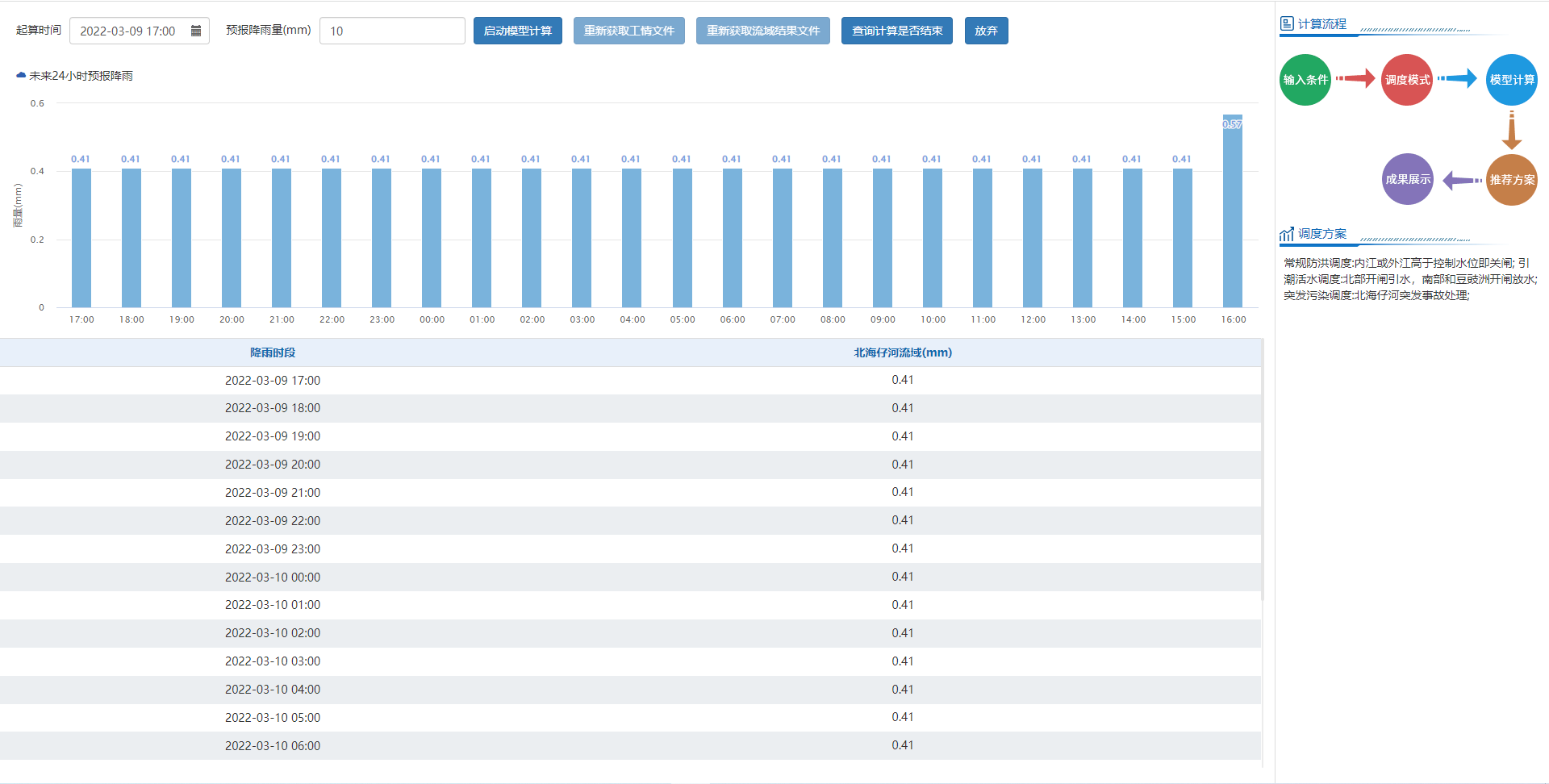
Task: Click the 放弃 button
Action: tap(986, 31)
